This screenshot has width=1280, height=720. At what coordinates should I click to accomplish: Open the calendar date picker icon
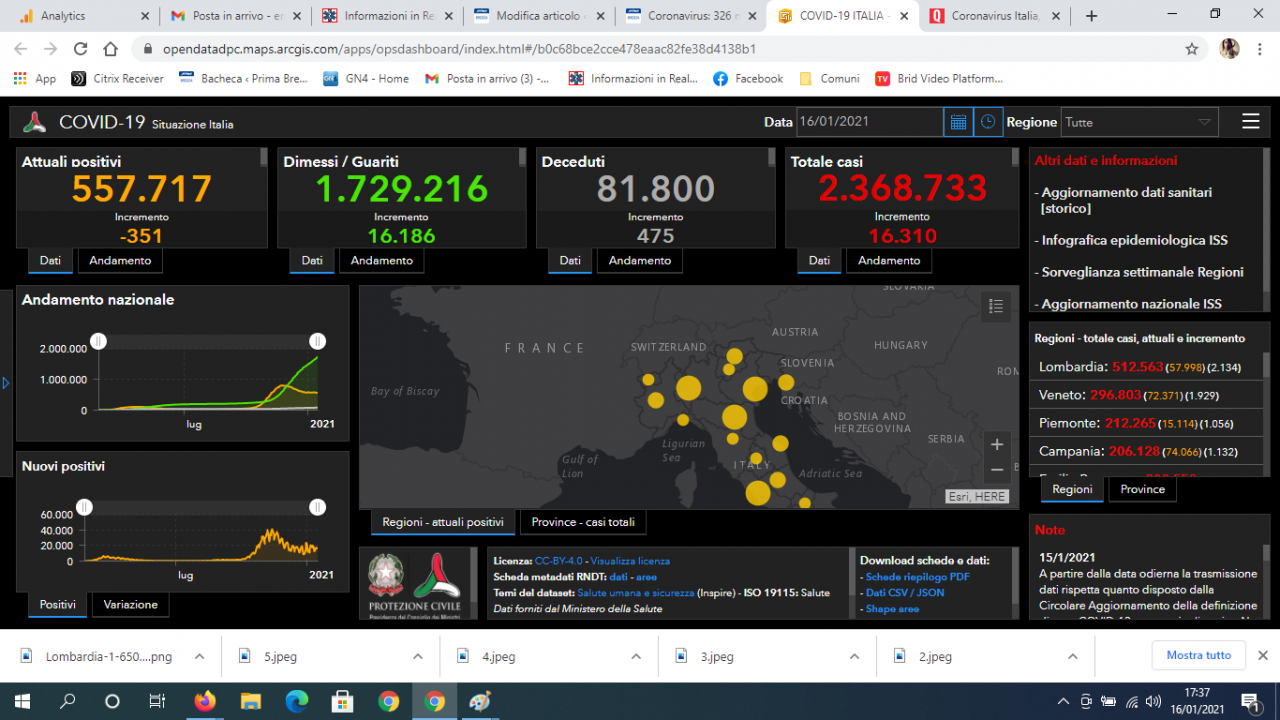click(x=958, y=122)
